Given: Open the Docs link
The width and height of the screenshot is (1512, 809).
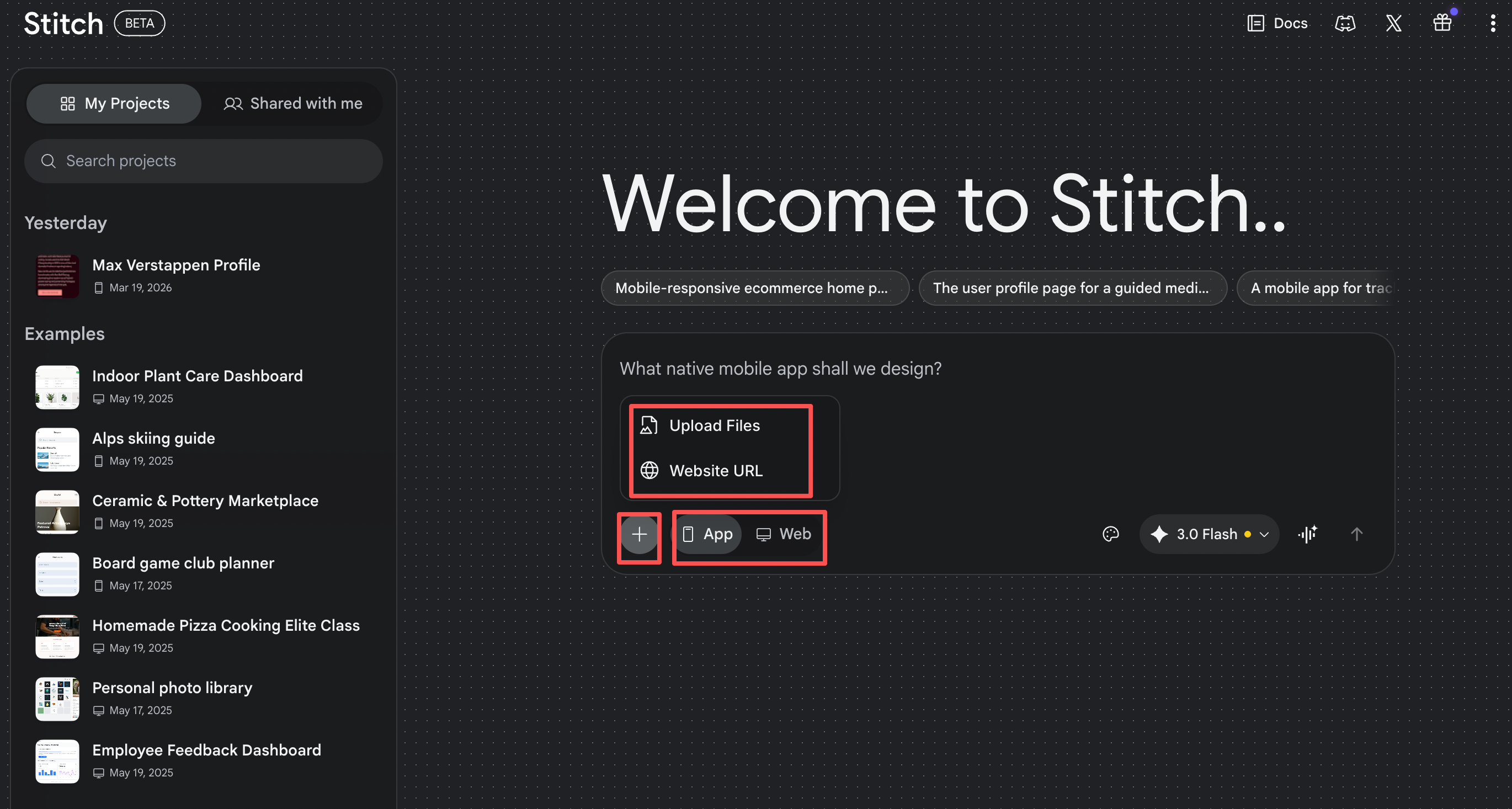Looking at the screenshot, I should tap(1277, 24).
